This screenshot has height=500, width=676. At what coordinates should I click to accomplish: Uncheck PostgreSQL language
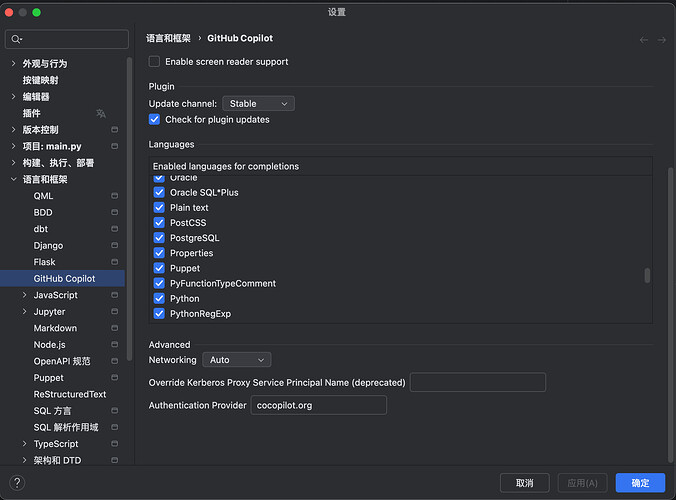coord(159,238)
